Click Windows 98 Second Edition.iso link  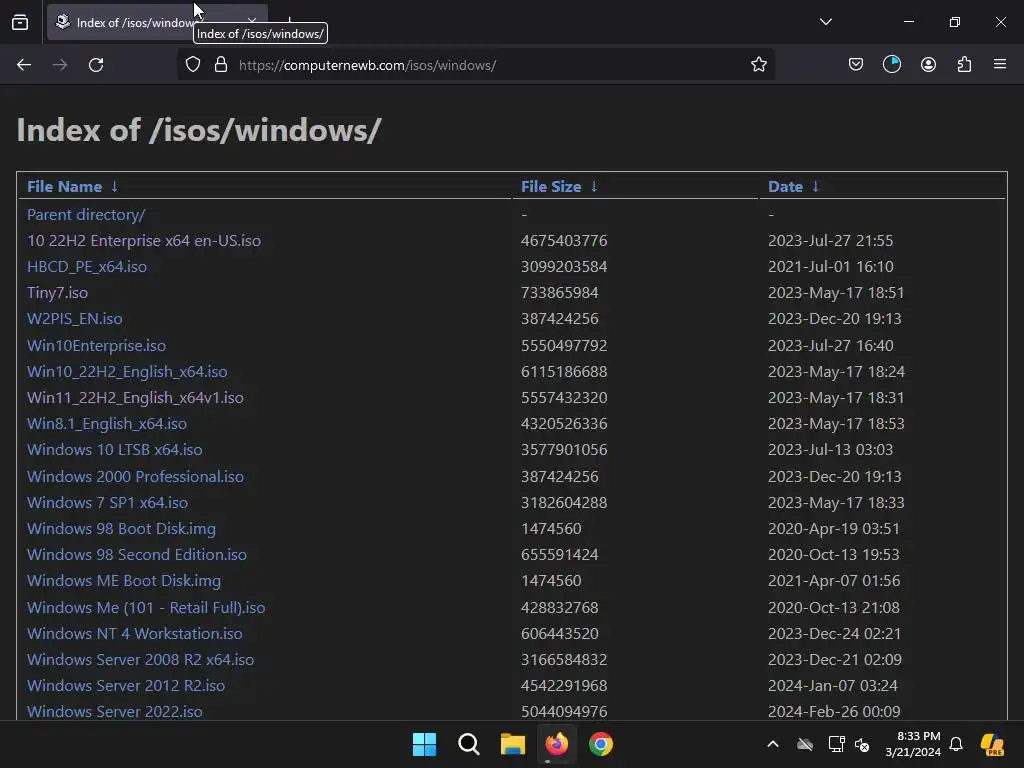point(136,555)
